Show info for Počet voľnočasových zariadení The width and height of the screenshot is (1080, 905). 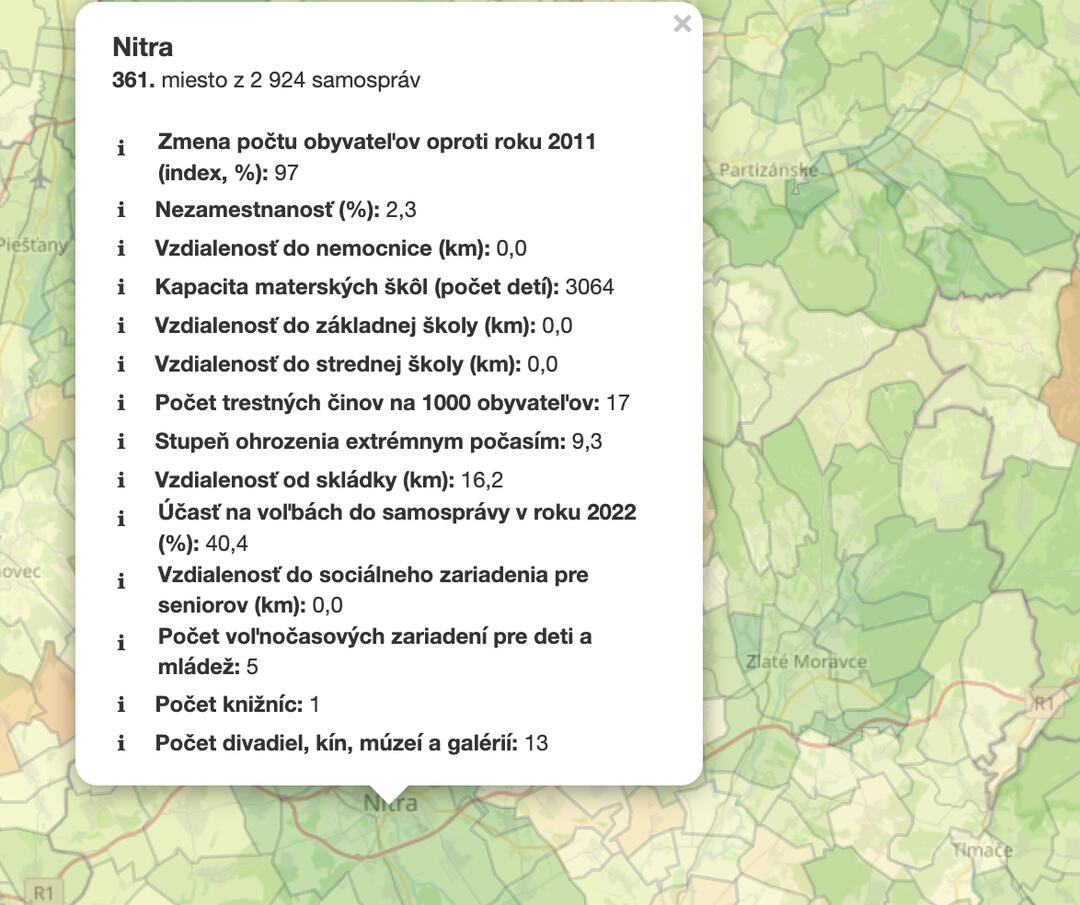click(121, 643)
